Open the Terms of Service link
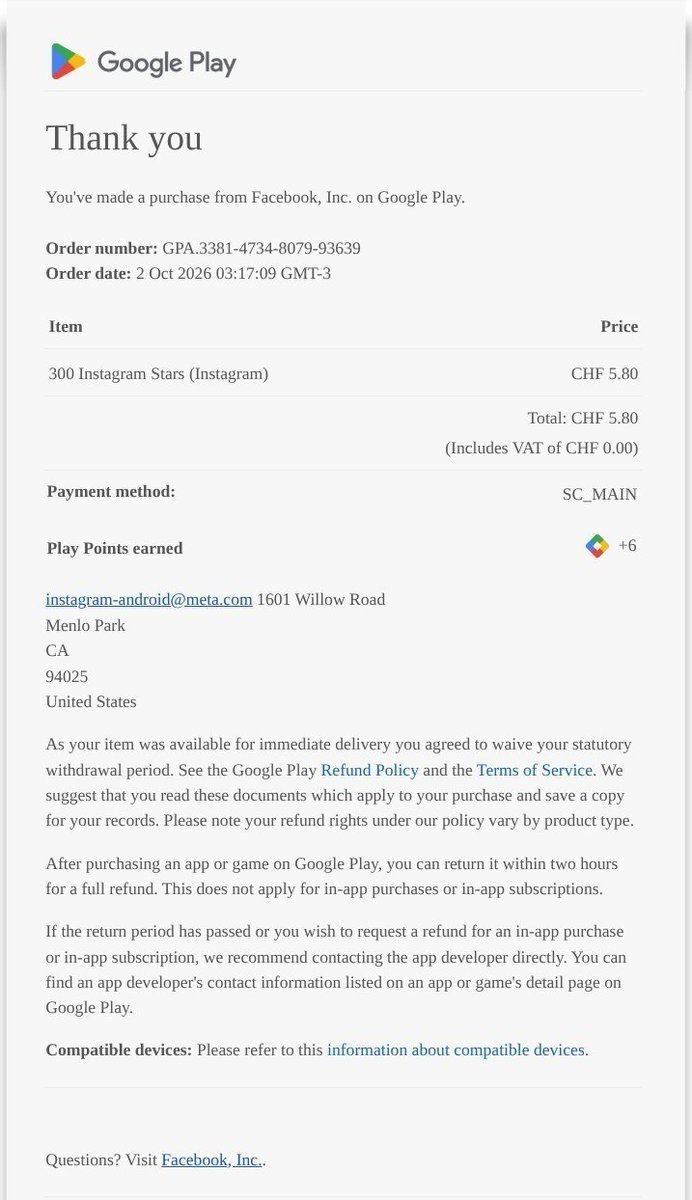This screenshot has width=692, height=1200. click(x=535, y=770)
